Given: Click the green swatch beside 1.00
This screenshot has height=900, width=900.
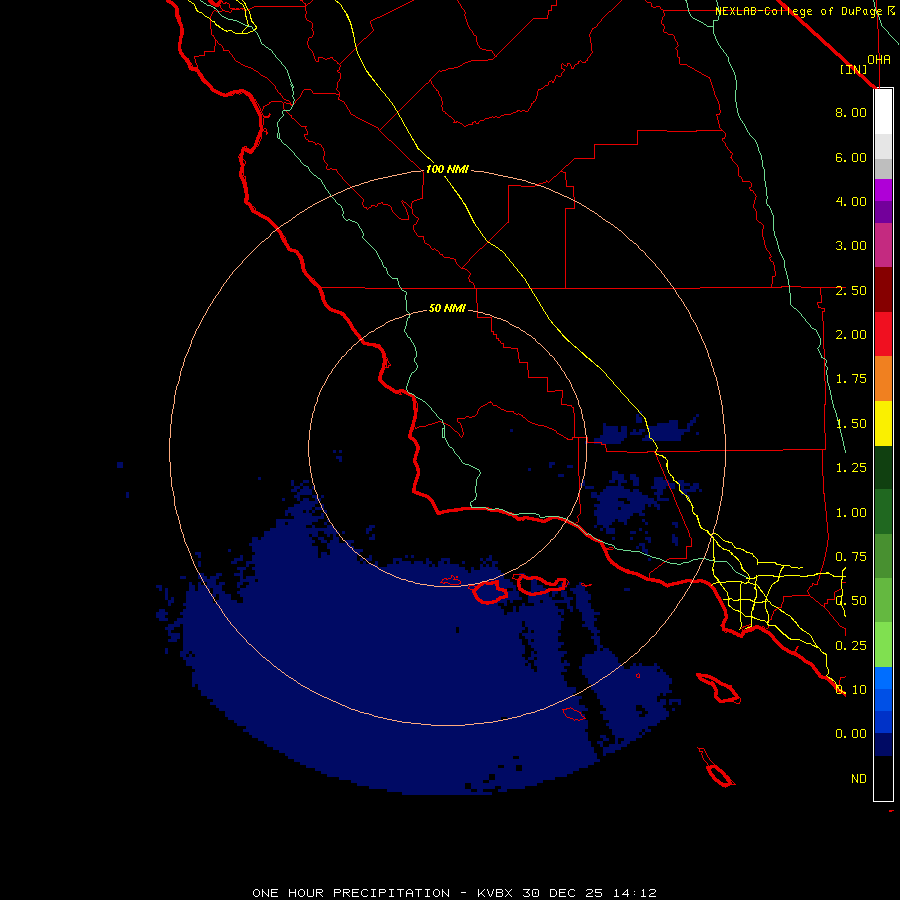Looking at the screenshot, I should tap(883, 512).
